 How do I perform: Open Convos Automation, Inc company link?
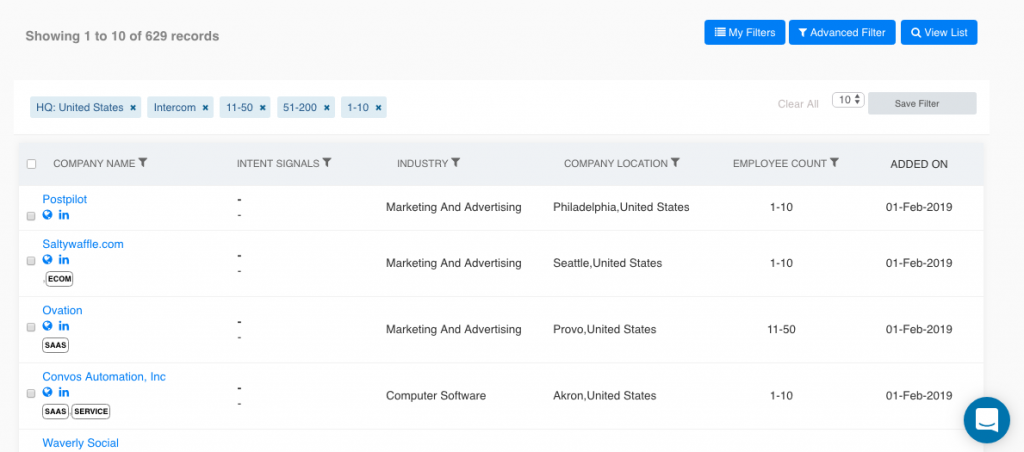tap(104, 377)
